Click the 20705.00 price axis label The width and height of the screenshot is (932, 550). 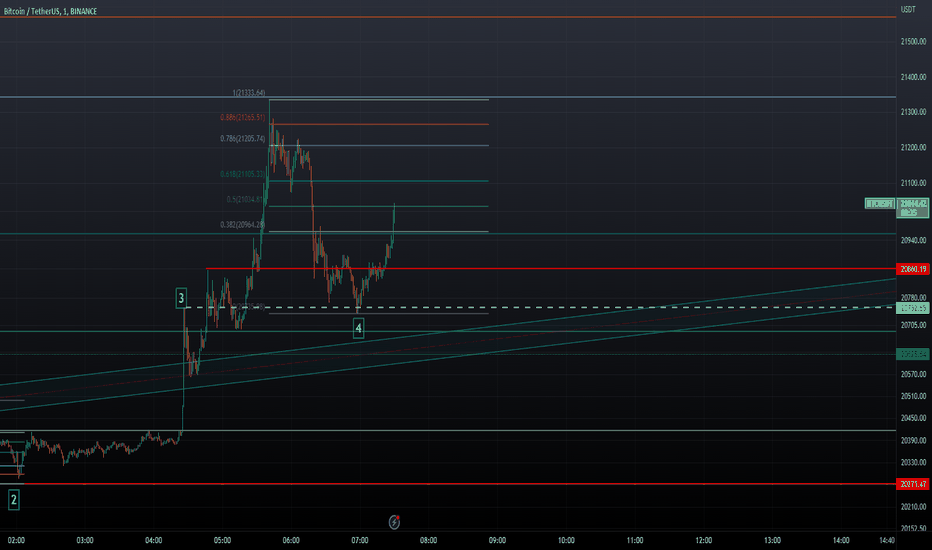click(x=914, y=325)
